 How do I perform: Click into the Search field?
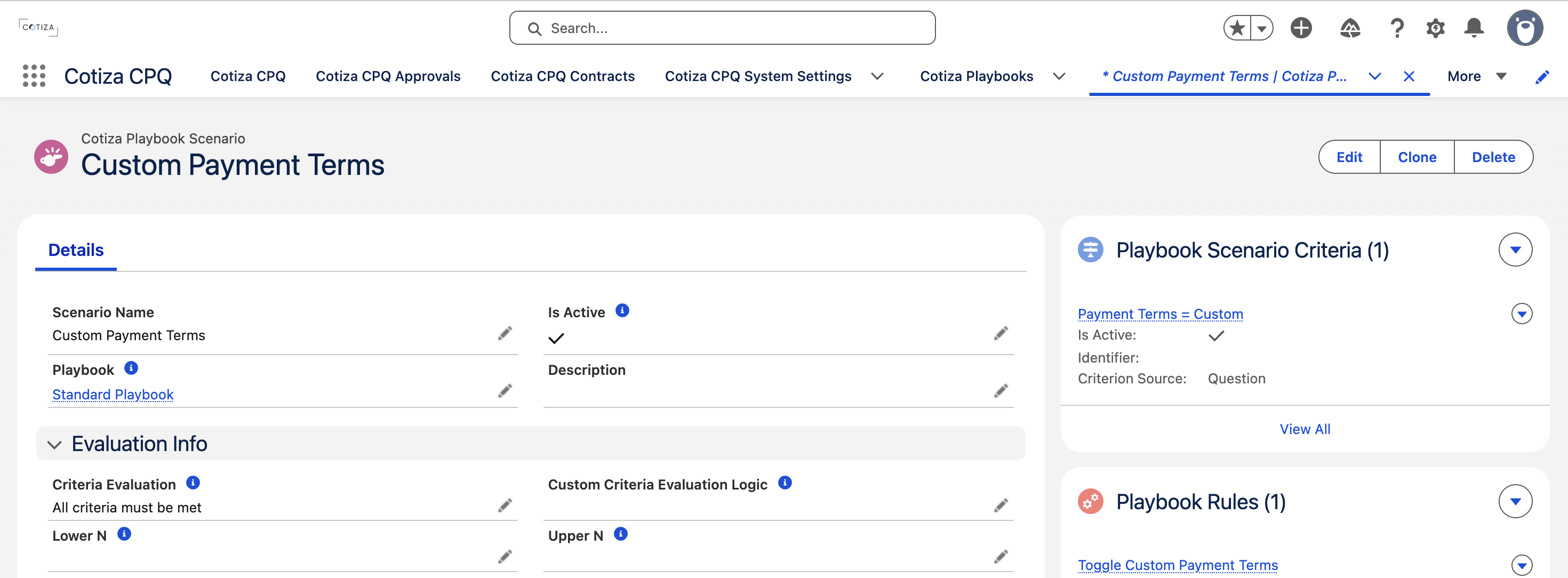pyautogui.click(x=722, y=28)
